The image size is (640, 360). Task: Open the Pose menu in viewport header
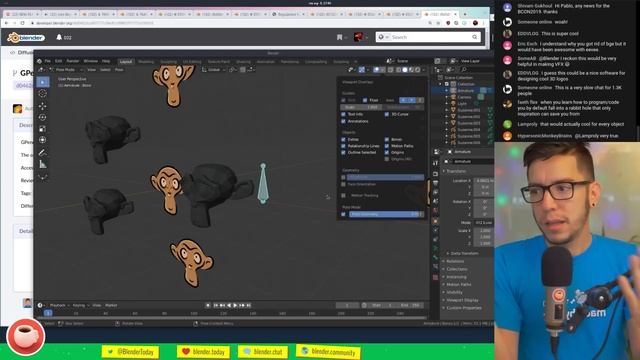point(119,70)
